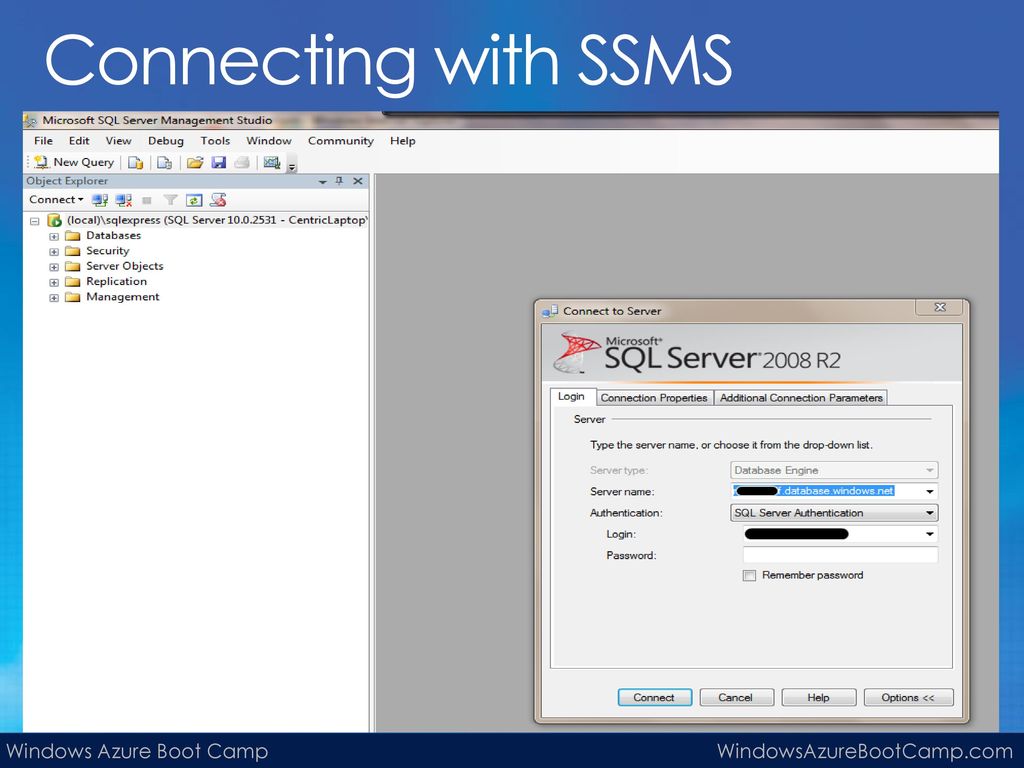Click the Disconnect server icon
Image resolution: width=1024 pixels, height=768 pixels.
click(123, 200)
